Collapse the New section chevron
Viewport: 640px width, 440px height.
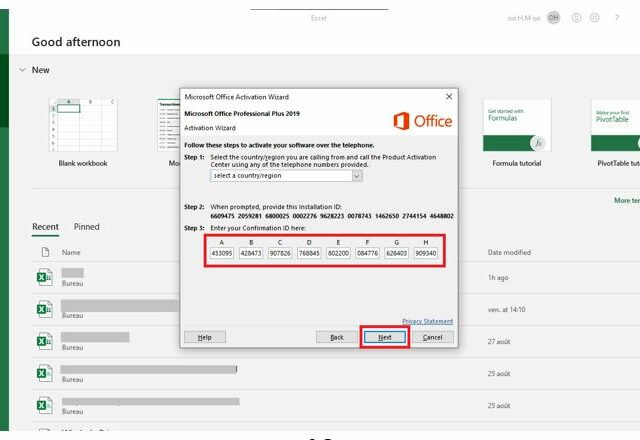(22, 70)
